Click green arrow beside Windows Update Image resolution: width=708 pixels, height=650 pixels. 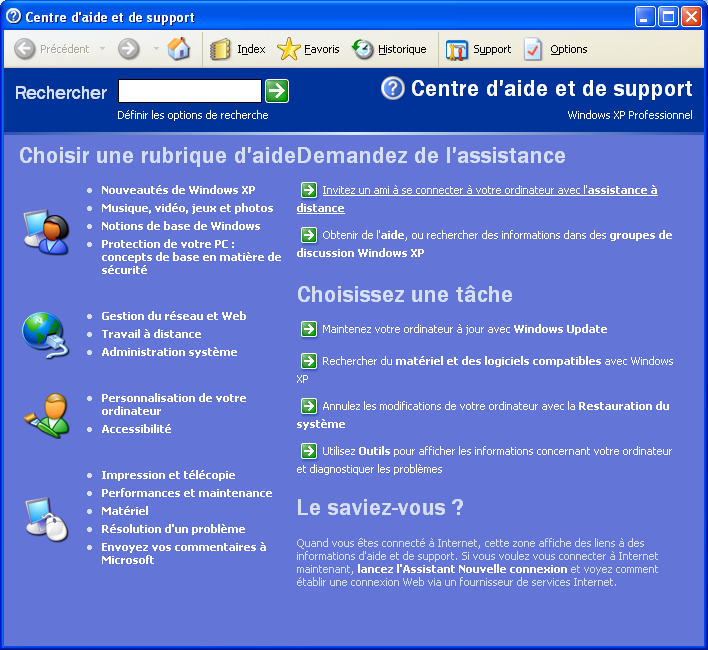[309, 329]
